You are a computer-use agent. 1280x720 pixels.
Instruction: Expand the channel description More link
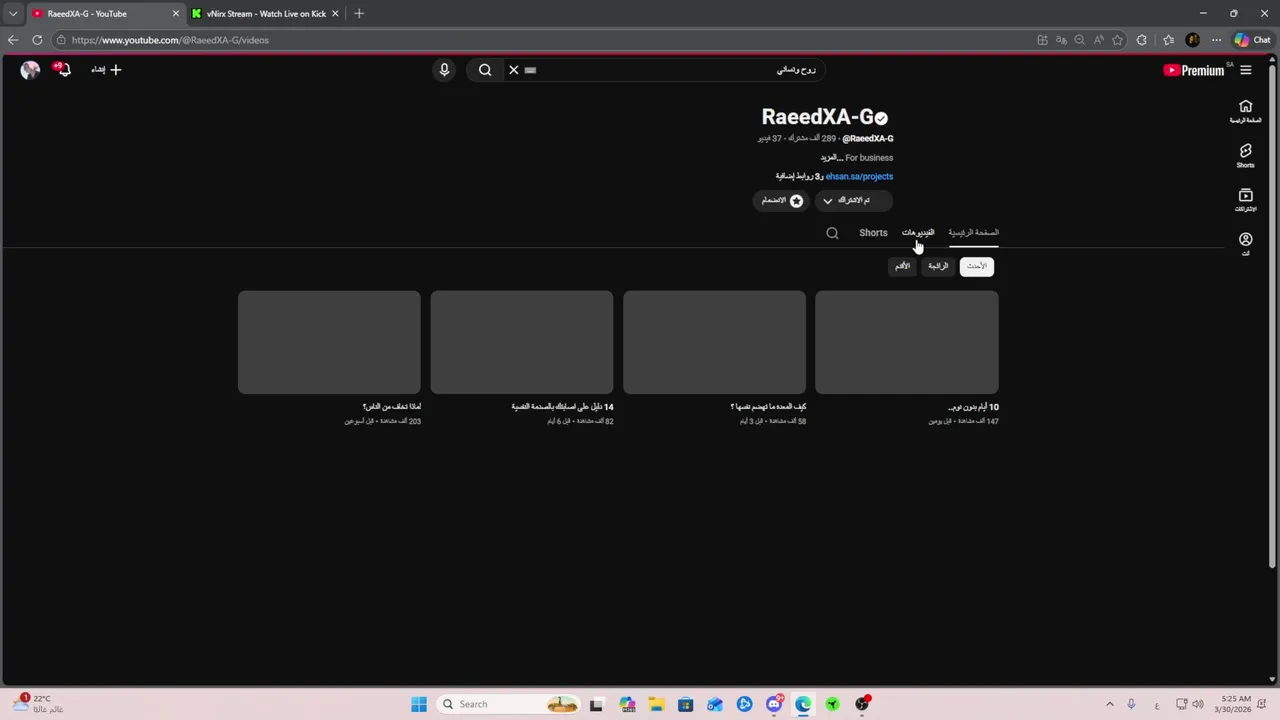pyautogui.click(x=832, y=158)
